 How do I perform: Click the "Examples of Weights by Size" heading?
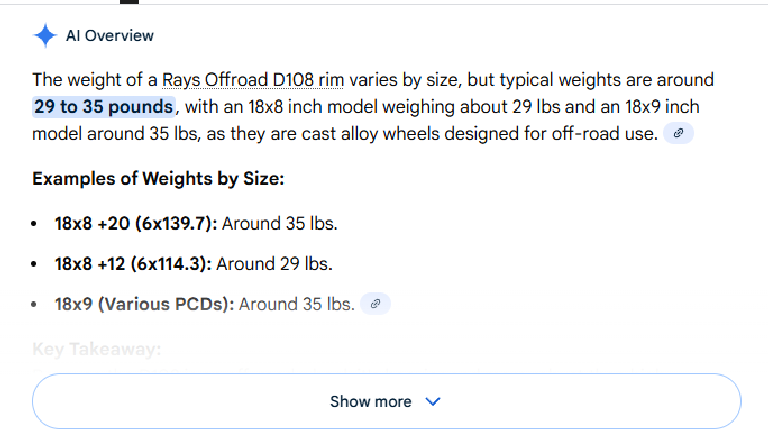pyautogui.click(x=158, y=179)
